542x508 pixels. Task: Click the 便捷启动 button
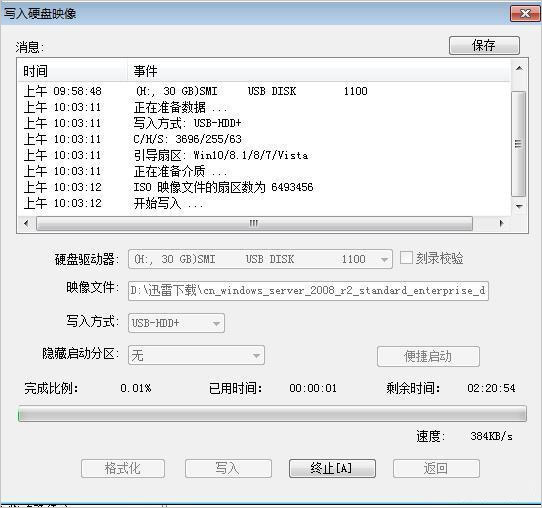428,356
